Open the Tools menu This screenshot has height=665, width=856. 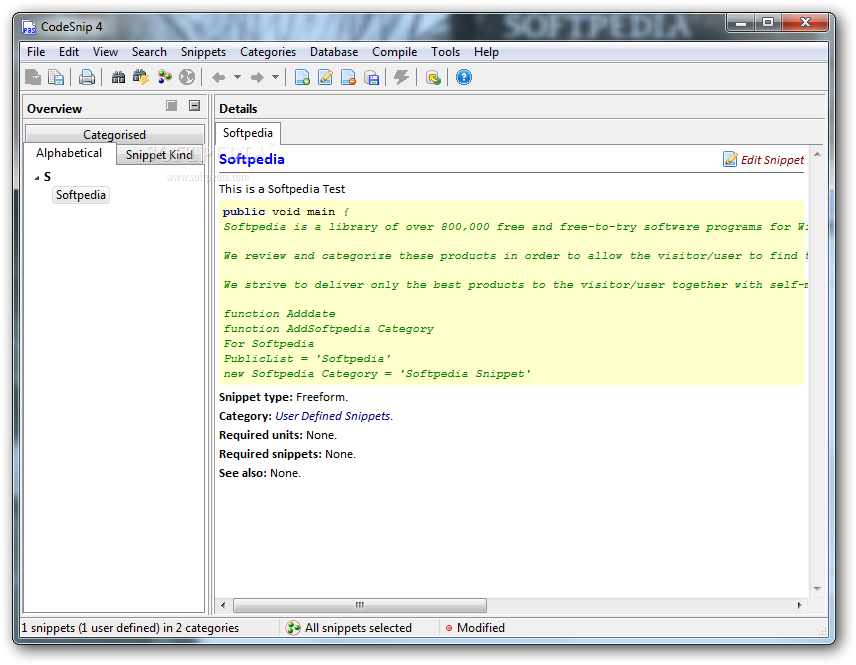tap(445, 52)
